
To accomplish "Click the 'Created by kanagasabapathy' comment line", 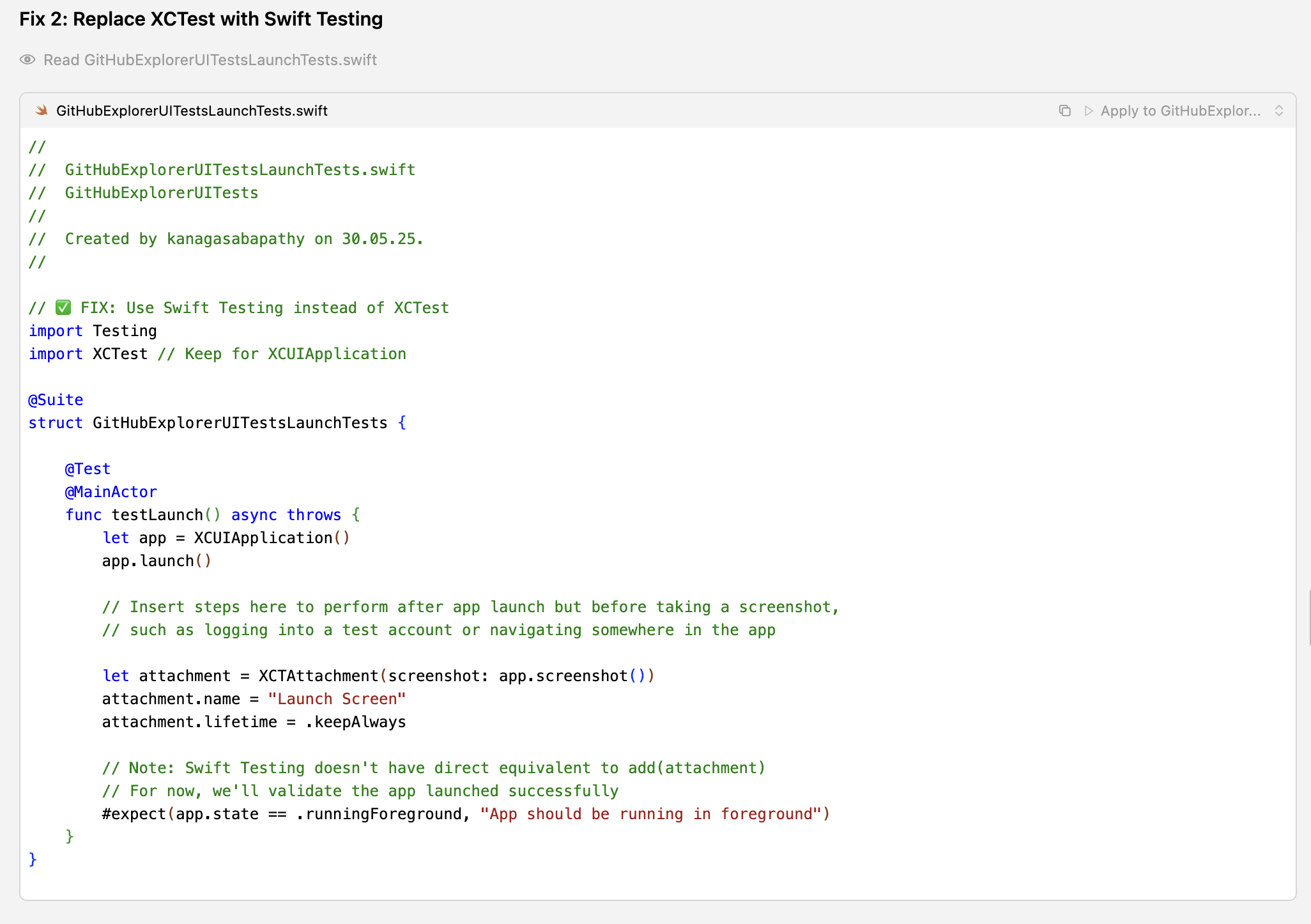I will [226, 239].
